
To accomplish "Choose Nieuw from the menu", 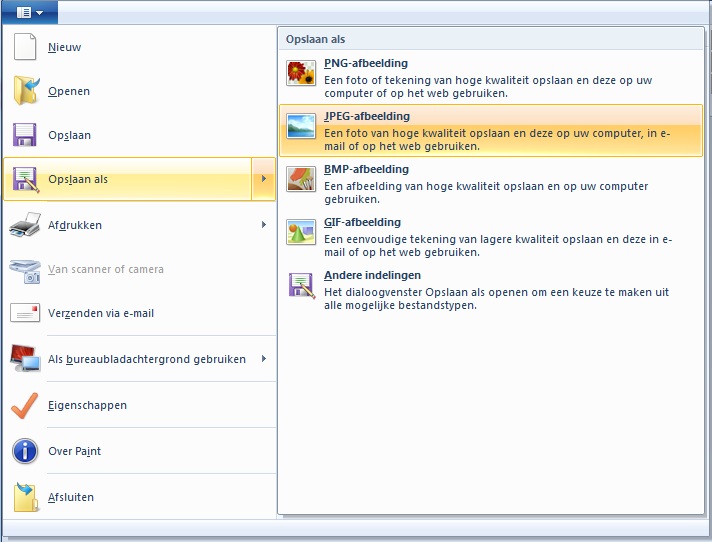I will click(x=139, y=47).
